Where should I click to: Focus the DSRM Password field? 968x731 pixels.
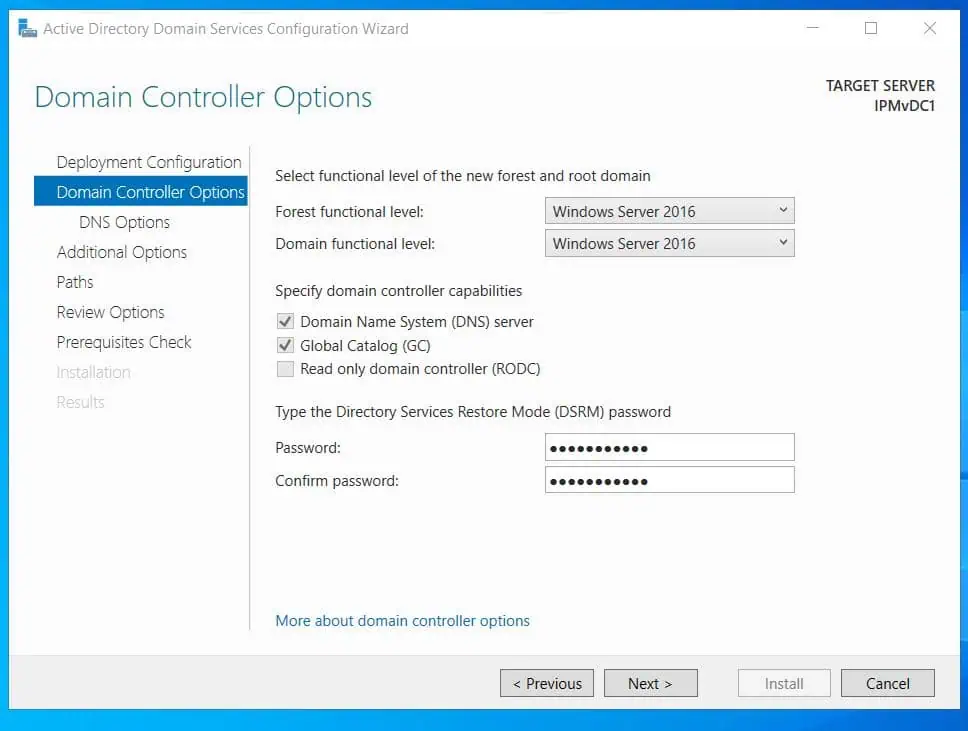click(669, 447)
